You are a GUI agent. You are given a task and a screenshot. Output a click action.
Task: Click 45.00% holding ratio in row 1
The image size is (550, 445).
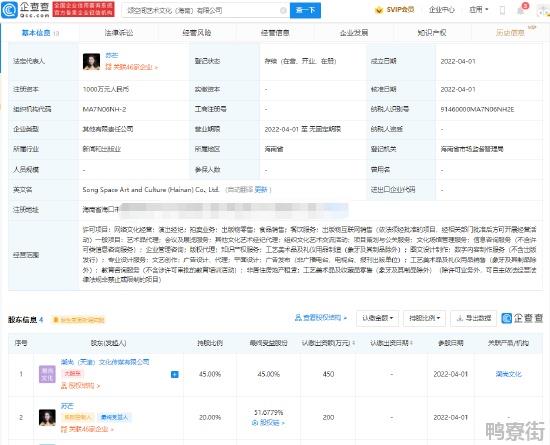[210, 374]
